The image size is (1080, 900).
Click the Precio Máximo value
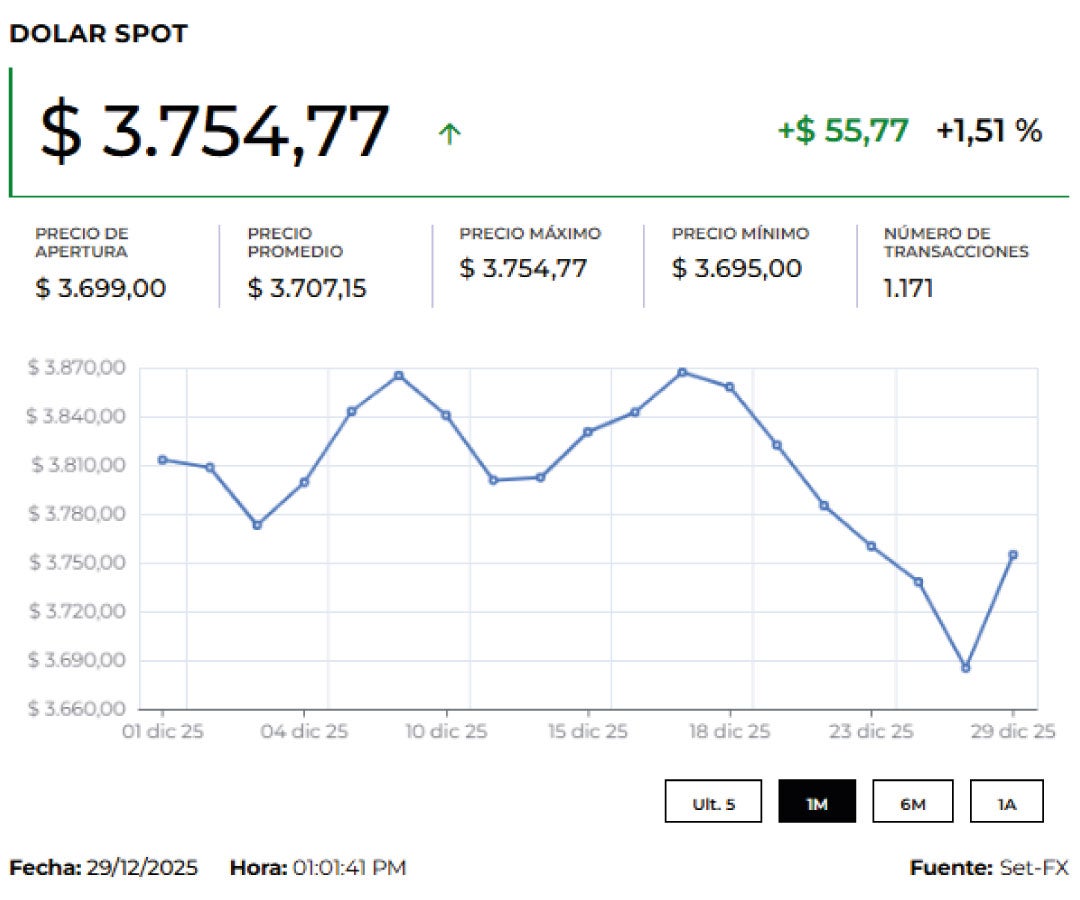click(523, 269)
